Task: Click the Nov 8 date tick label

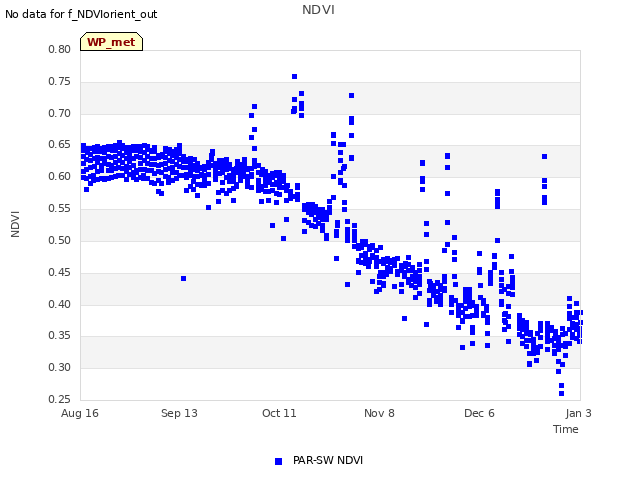Action: tap(379, 413)
